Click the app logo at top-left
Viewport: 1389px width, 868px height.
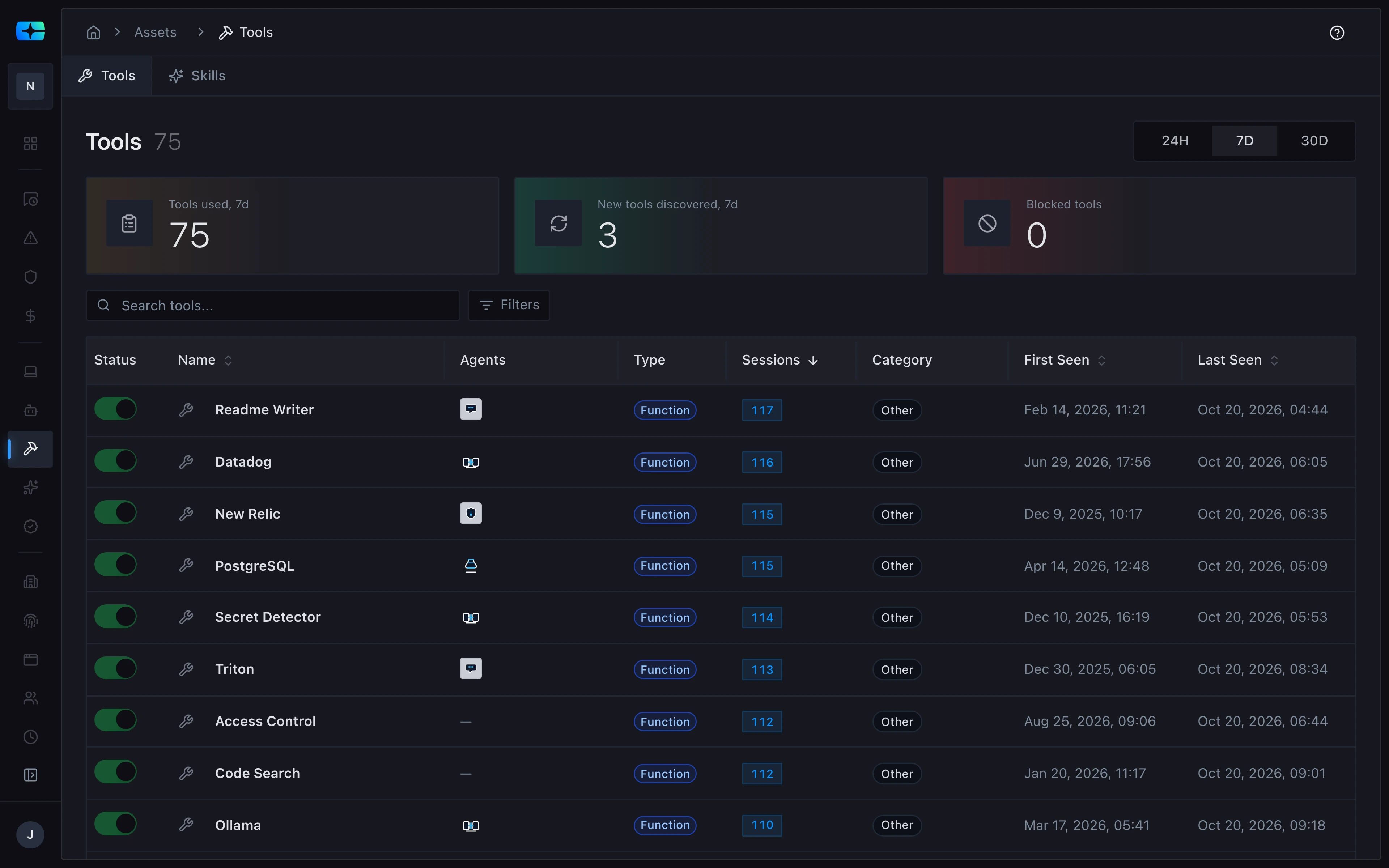[30, 31]
